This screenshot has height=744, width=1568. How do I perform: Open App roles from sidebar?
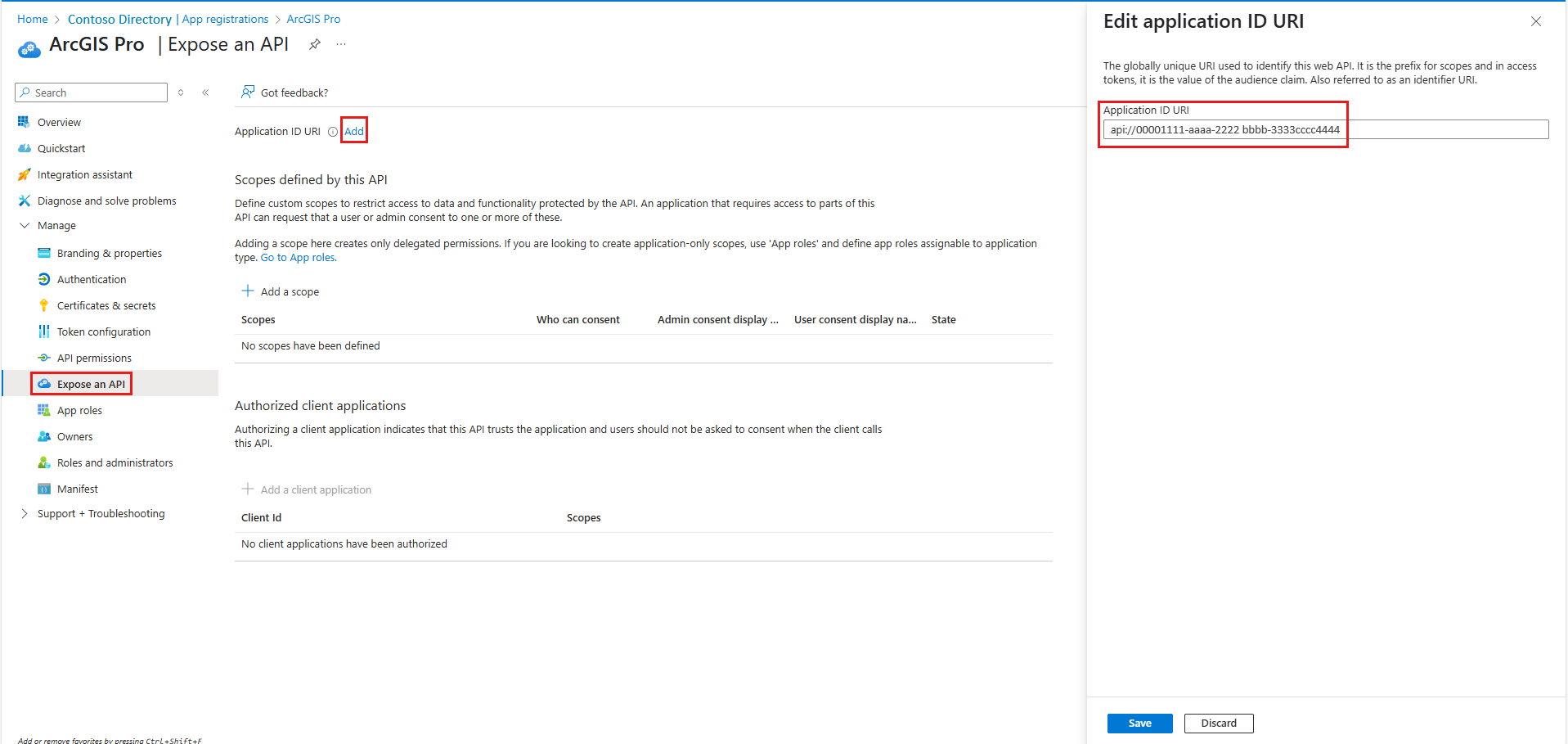click(79, 410)
